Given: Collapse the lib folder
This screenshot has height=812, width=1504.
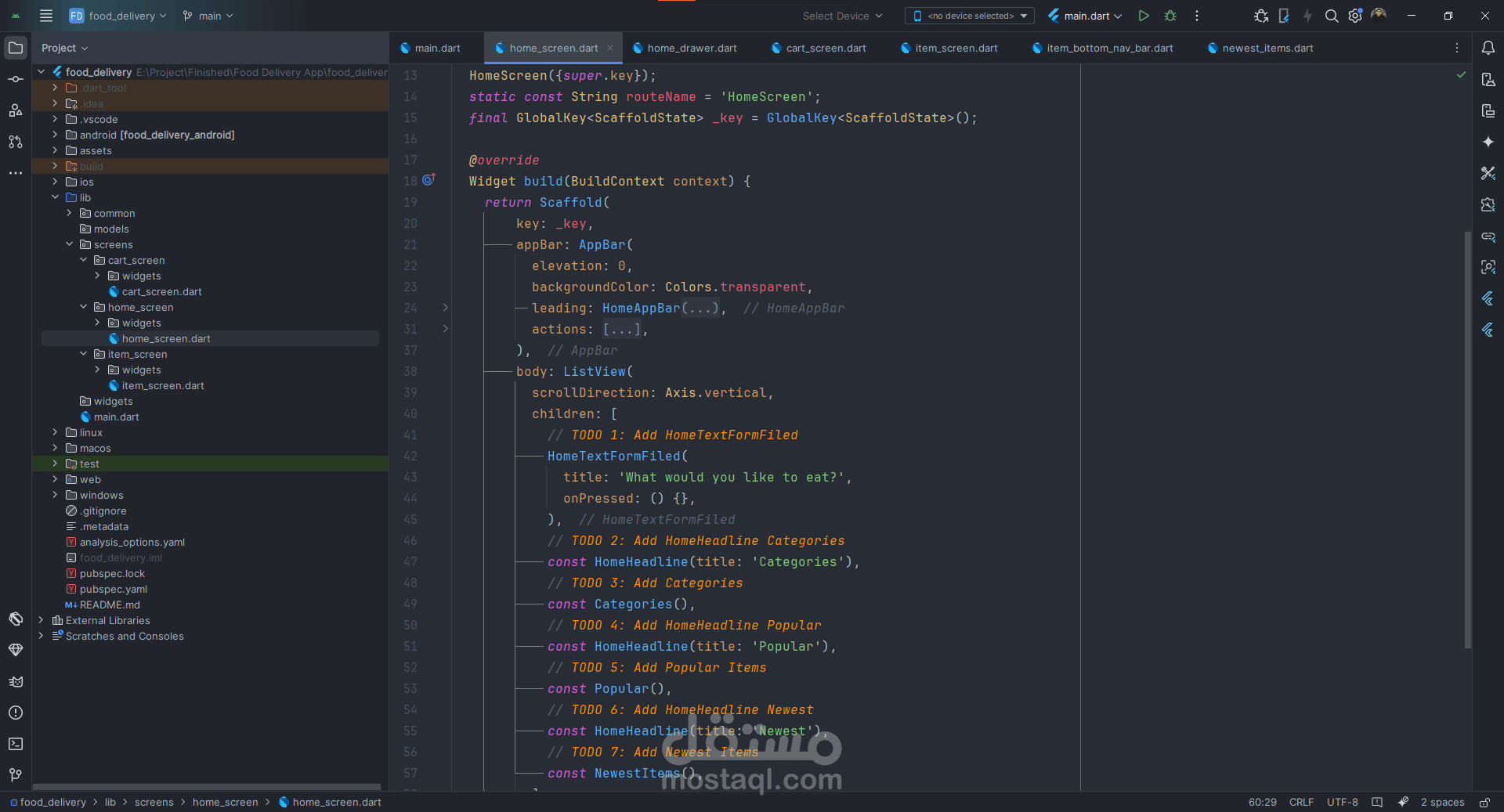Looking at the screenshot, I should click(55, 197).
